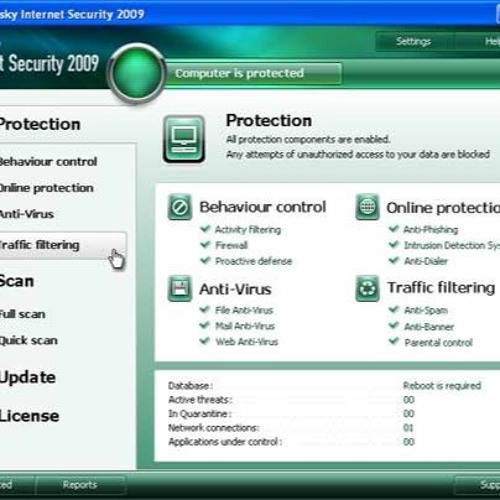Click the Online protection globe icon
The height and width of the screenshot is (500, 500).
[x=367, y=207]
